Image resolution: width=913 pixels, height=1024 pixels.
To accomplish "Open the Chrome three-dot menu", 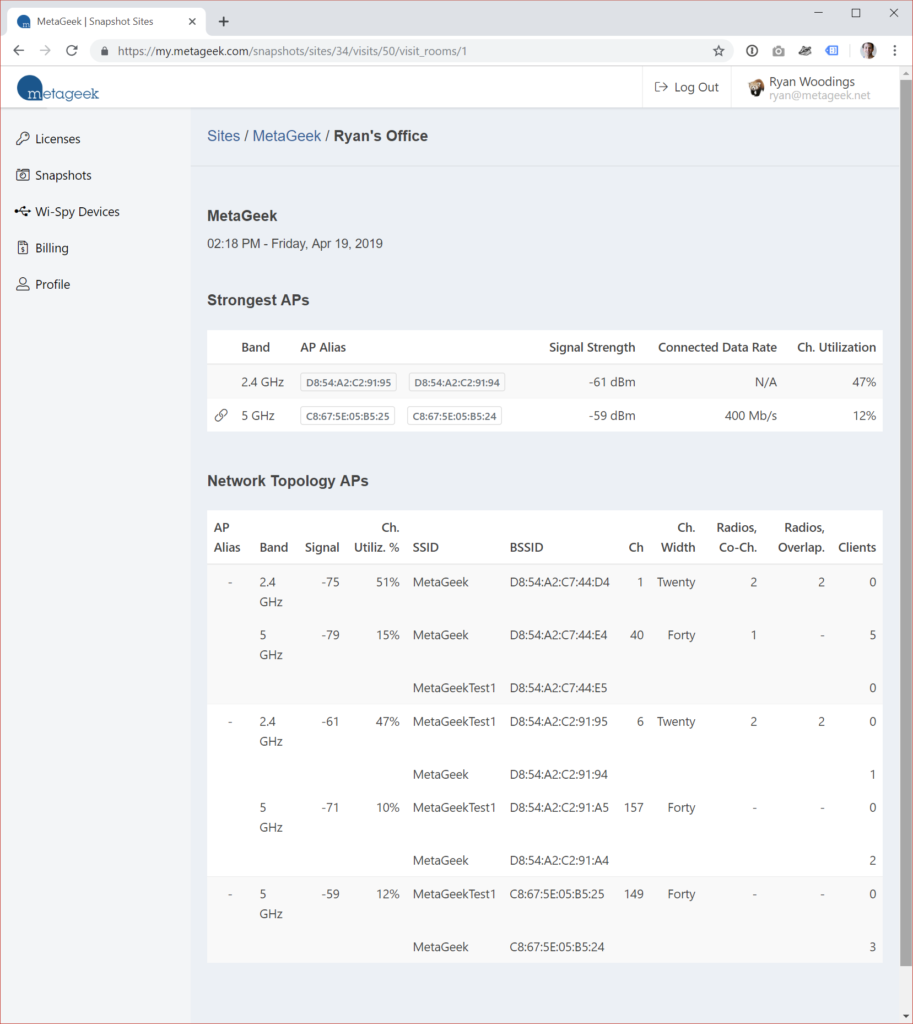I will pyautogui.click(x=895, y=51).
